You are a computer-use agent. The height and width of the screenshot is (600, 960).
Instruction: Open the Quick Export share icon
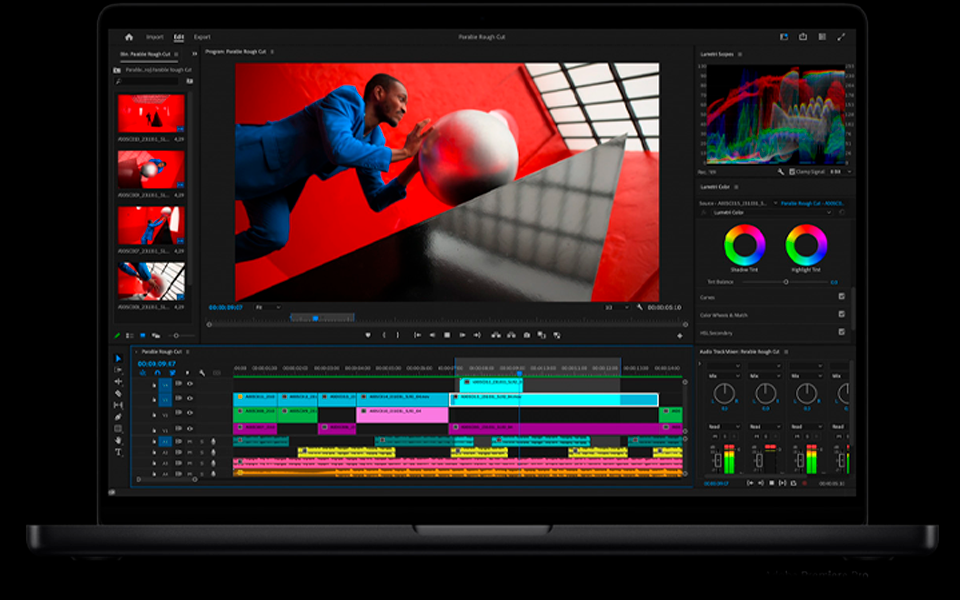coord(802,37)
